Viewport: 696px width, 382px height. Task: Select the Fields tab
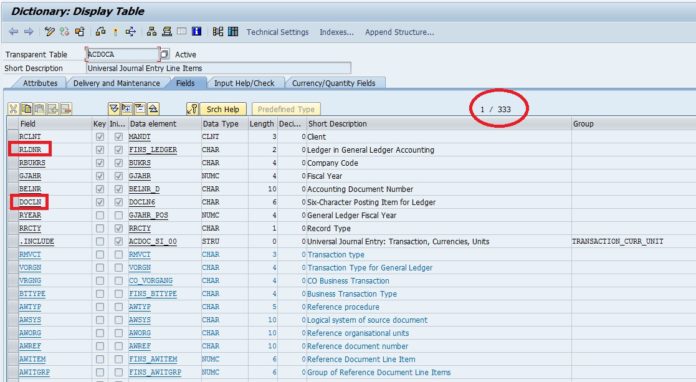coord(185,83)
